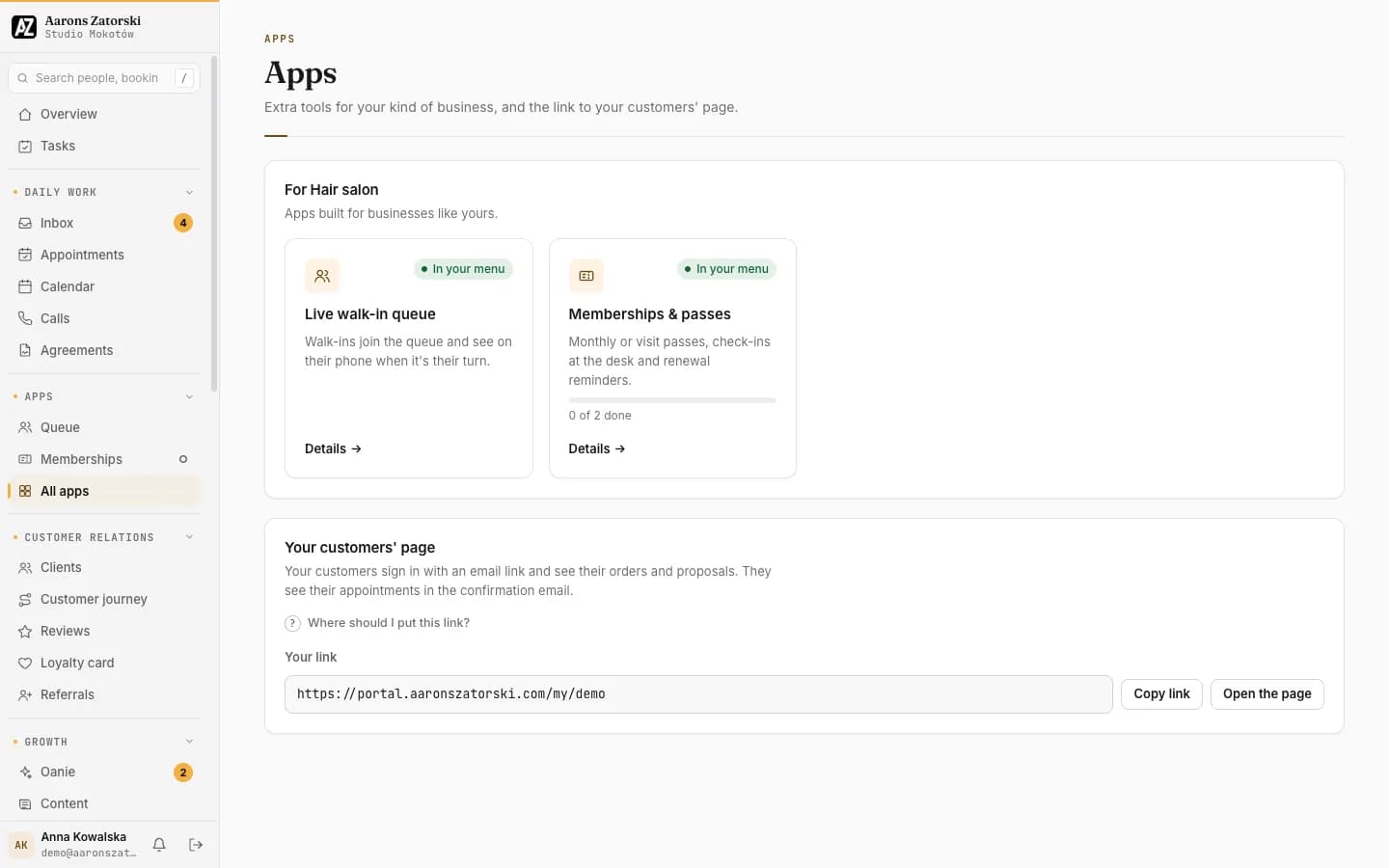Click the customer portal link field
1389x868 pixels.
click(x=698, y=694)
